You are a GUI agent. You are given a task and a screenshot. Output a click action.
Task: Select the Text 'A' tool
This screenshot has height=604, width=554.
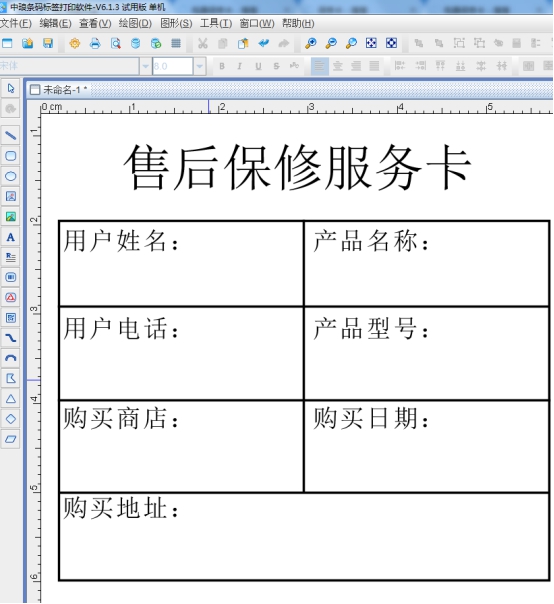point(11,237)
